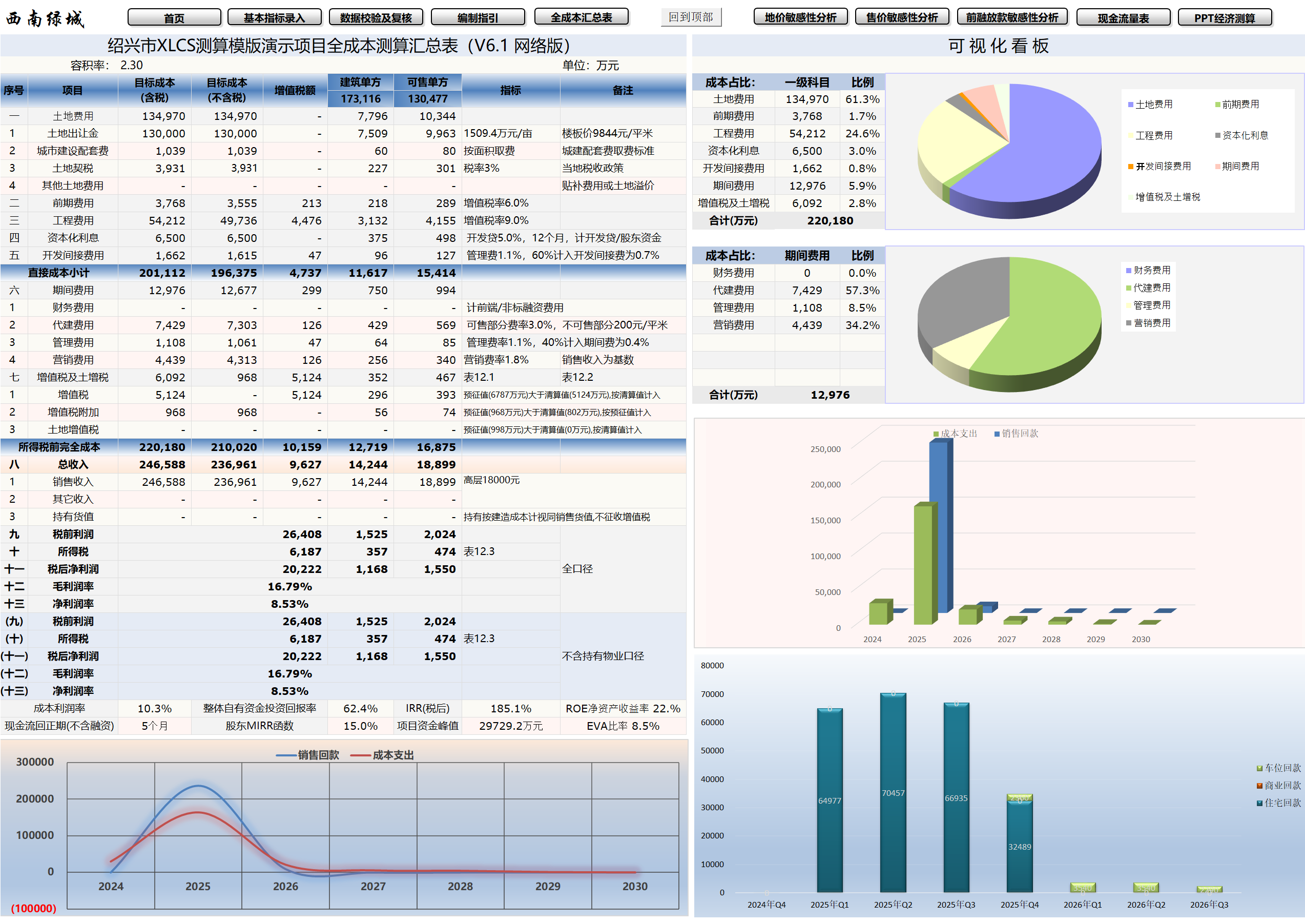The image size is (1305, 924).
Task: Click the 销售回款 line legend
Action: 308,755
